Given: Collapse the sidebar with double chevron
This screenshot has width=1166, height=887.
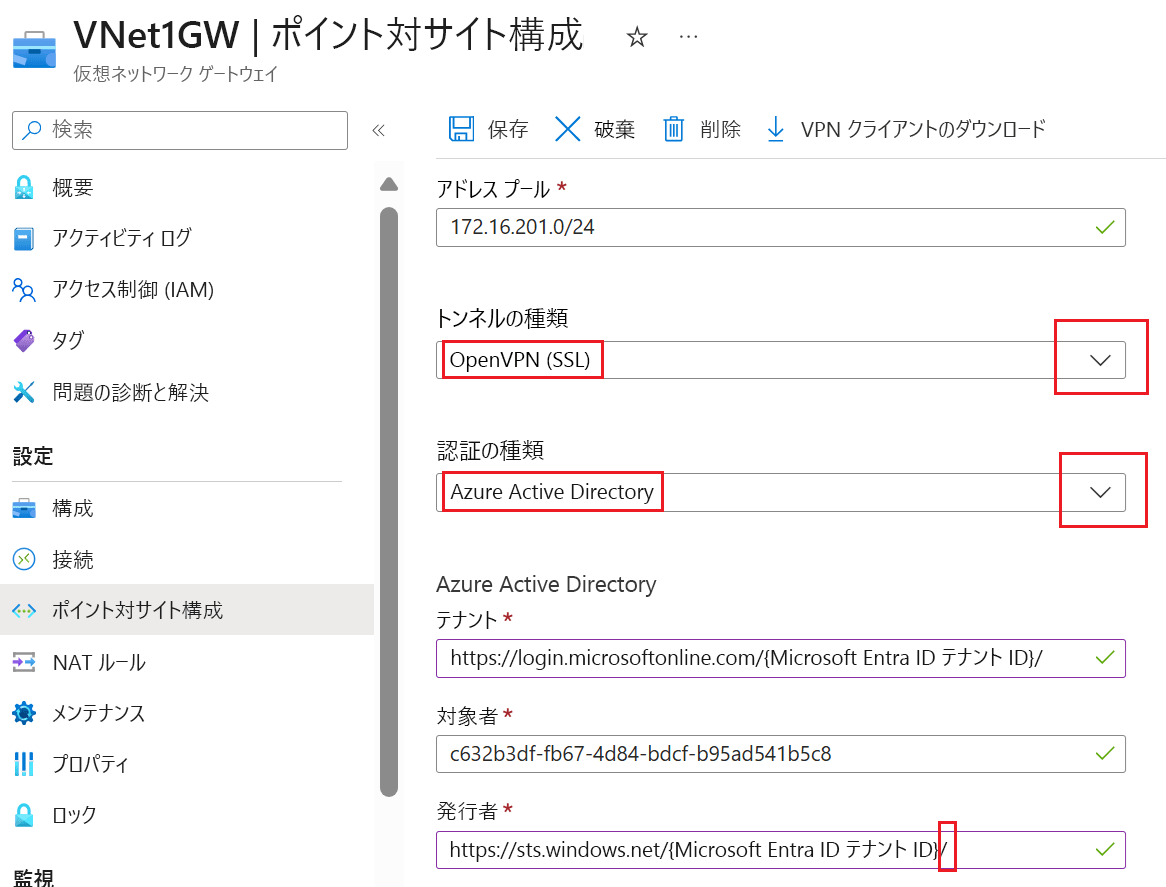Looking at the screenshot, I should [379, 131].
